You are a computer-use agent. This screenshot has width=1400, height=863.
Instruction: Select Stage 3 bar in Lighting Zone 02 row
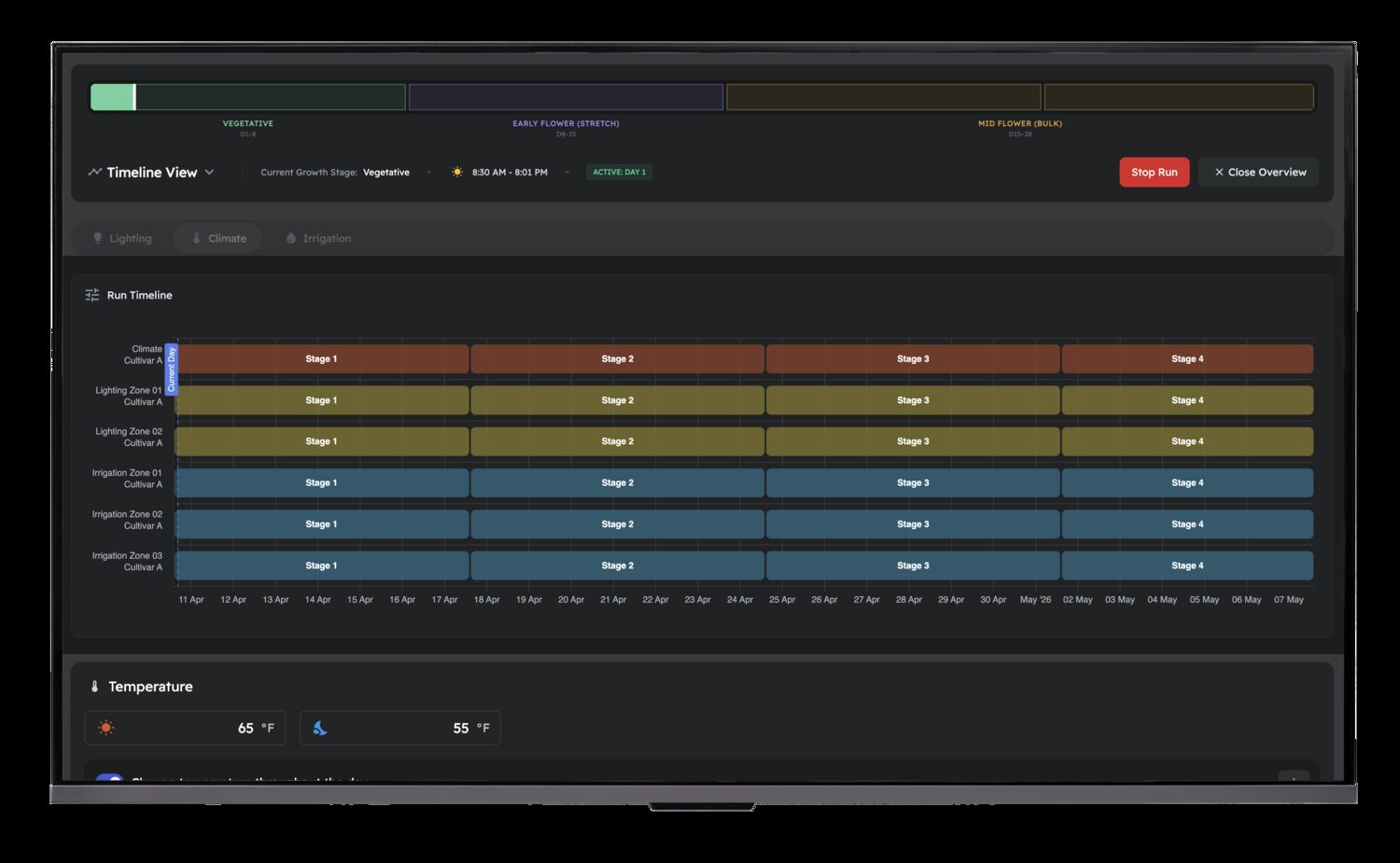point(913,441)
